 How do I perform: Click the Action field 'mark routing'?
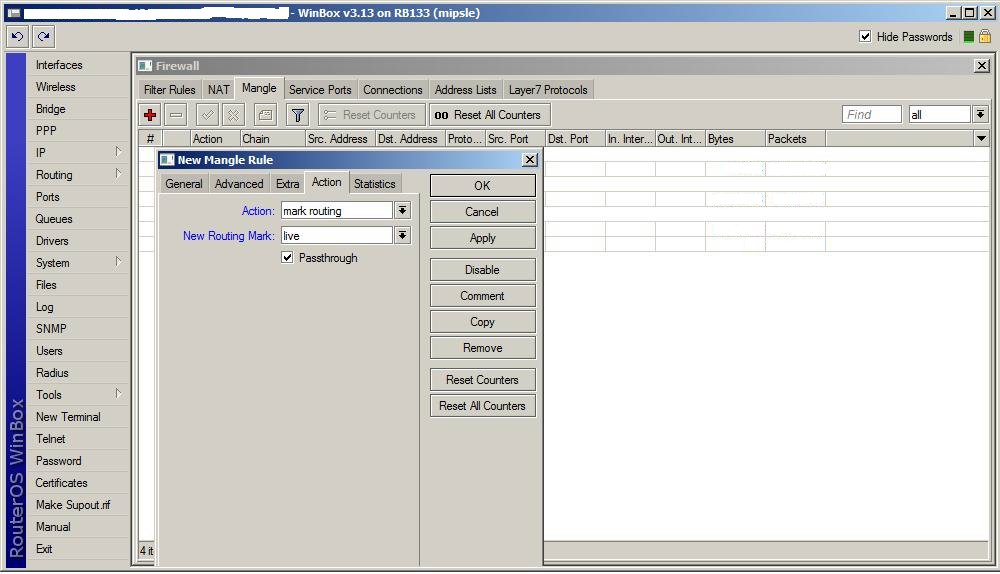[337, 210]
